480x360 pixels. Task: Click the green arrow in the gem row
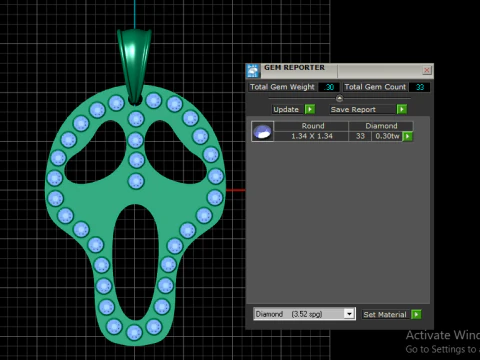408,136
